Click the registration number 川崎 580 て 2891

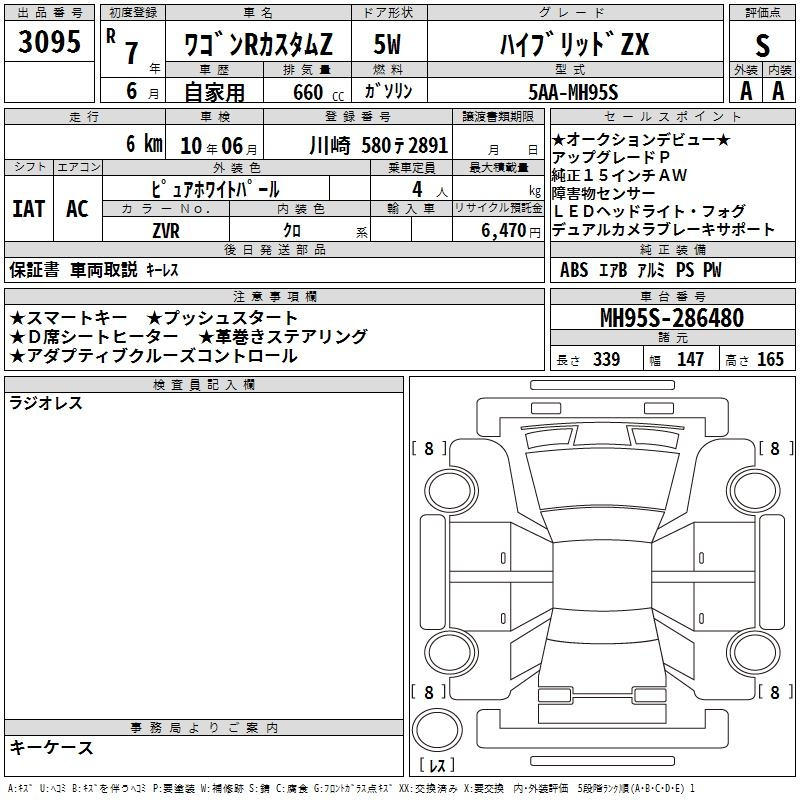(379, 145)
